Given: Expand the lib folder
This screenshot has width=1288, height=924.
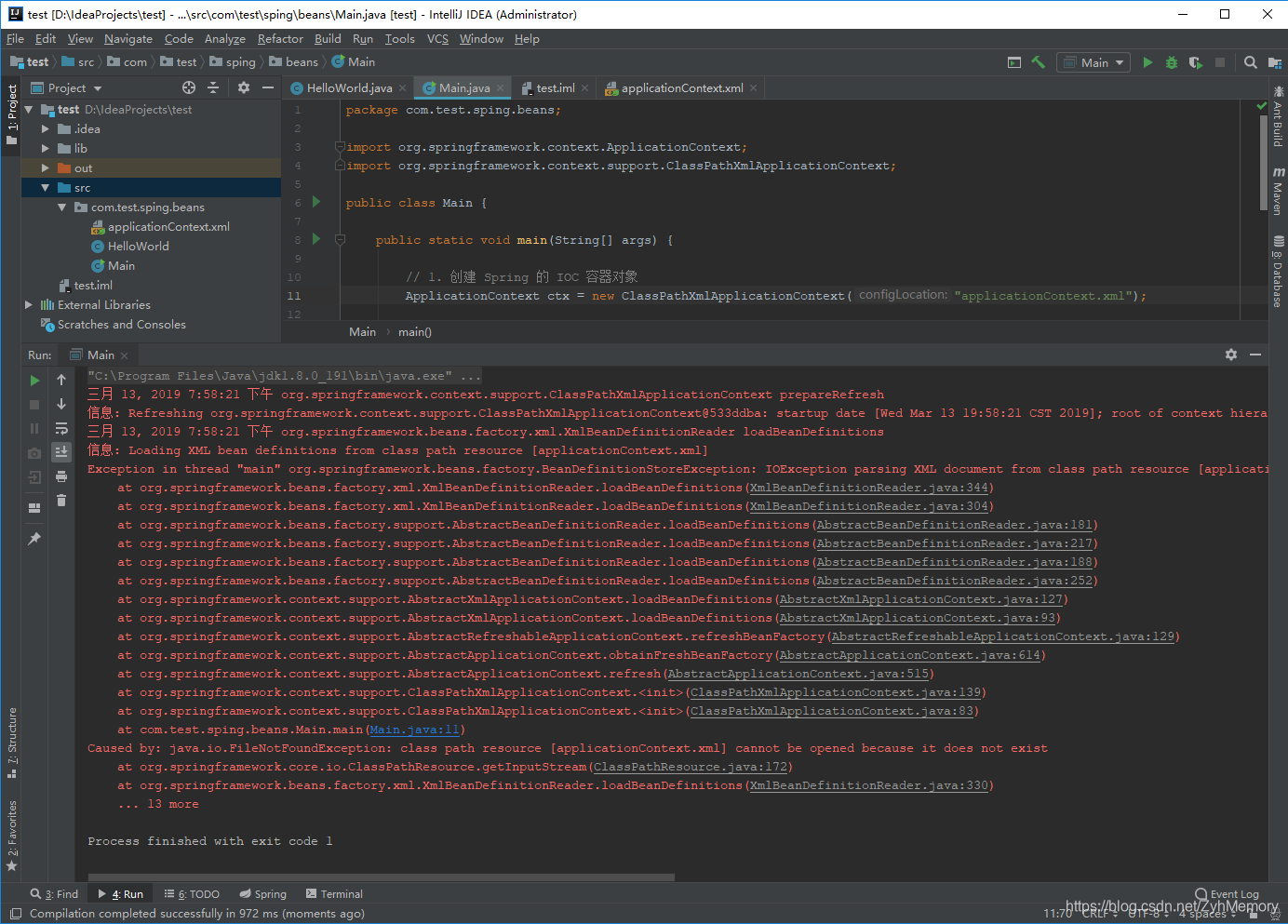Looking at the screenshot, I should click(45, 148).
